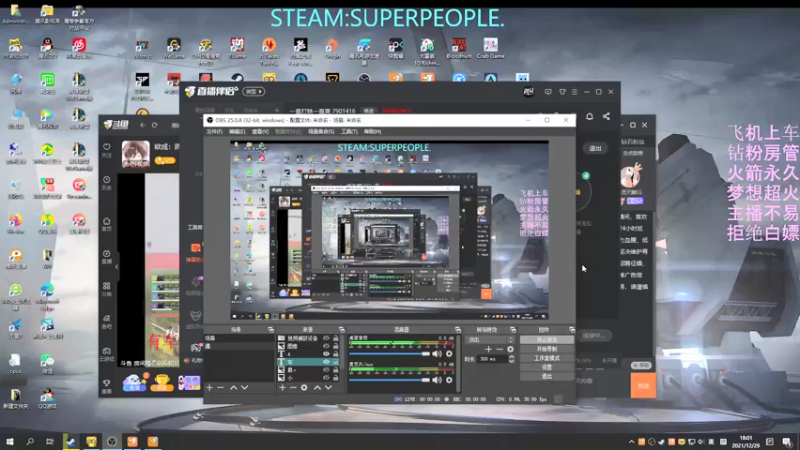This screenshot has height=450, width=800.
Task: Mute desktop audio speaker icon
Action: click(437, 354)
